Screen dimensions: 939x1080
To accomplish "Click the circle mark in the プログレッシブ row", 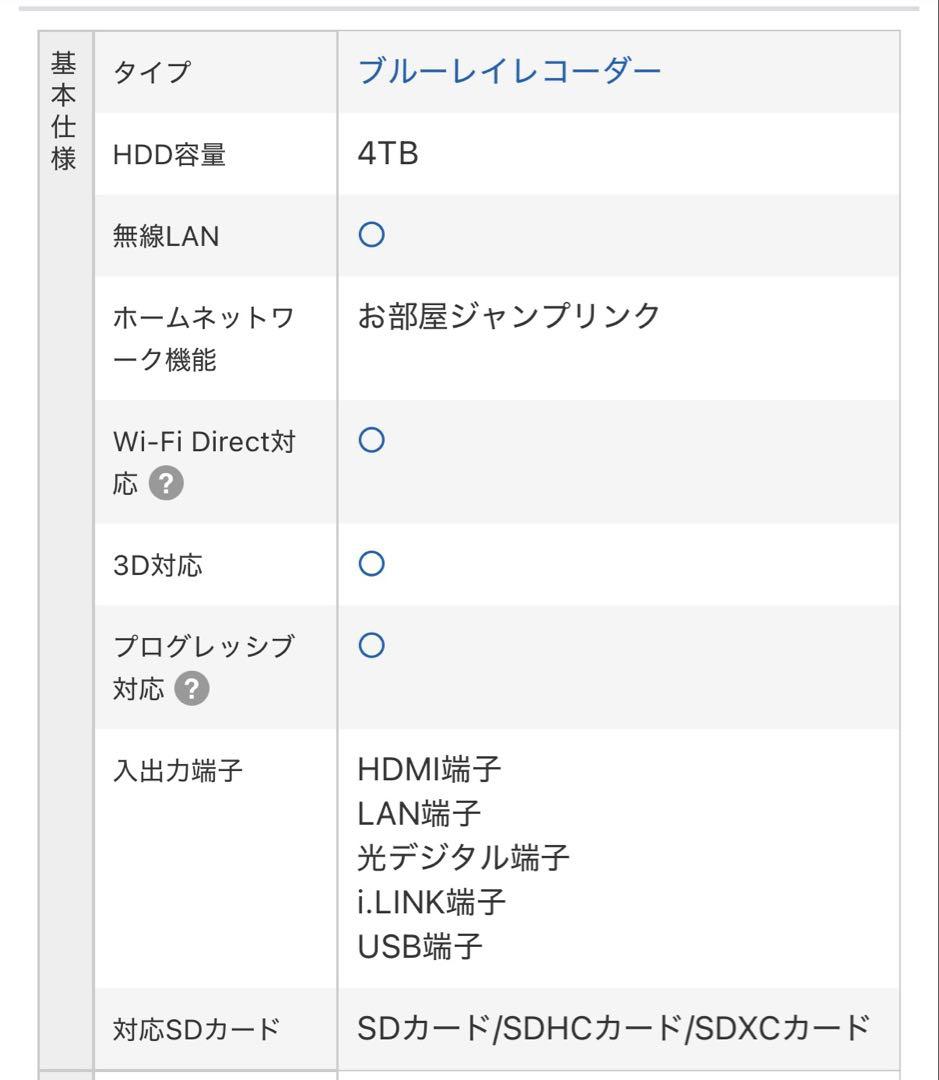I will click(x=372, y=647).
